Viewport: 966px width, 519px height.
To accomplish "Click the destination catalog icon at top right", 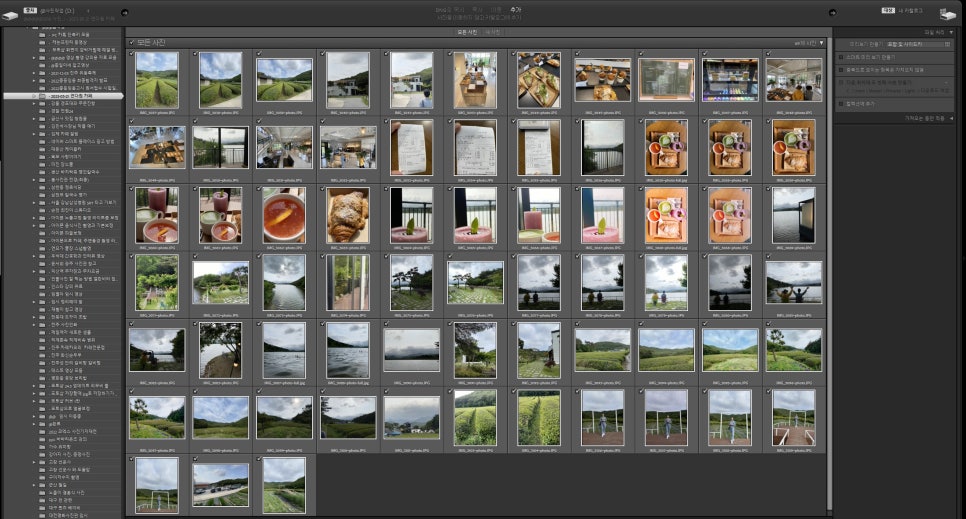I will tap(946, 12).
